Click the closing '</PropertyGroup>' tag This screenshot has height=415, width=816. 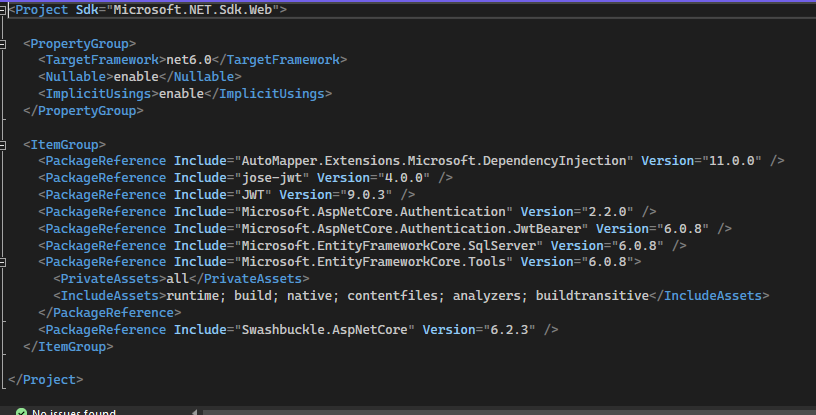(83, 111)
